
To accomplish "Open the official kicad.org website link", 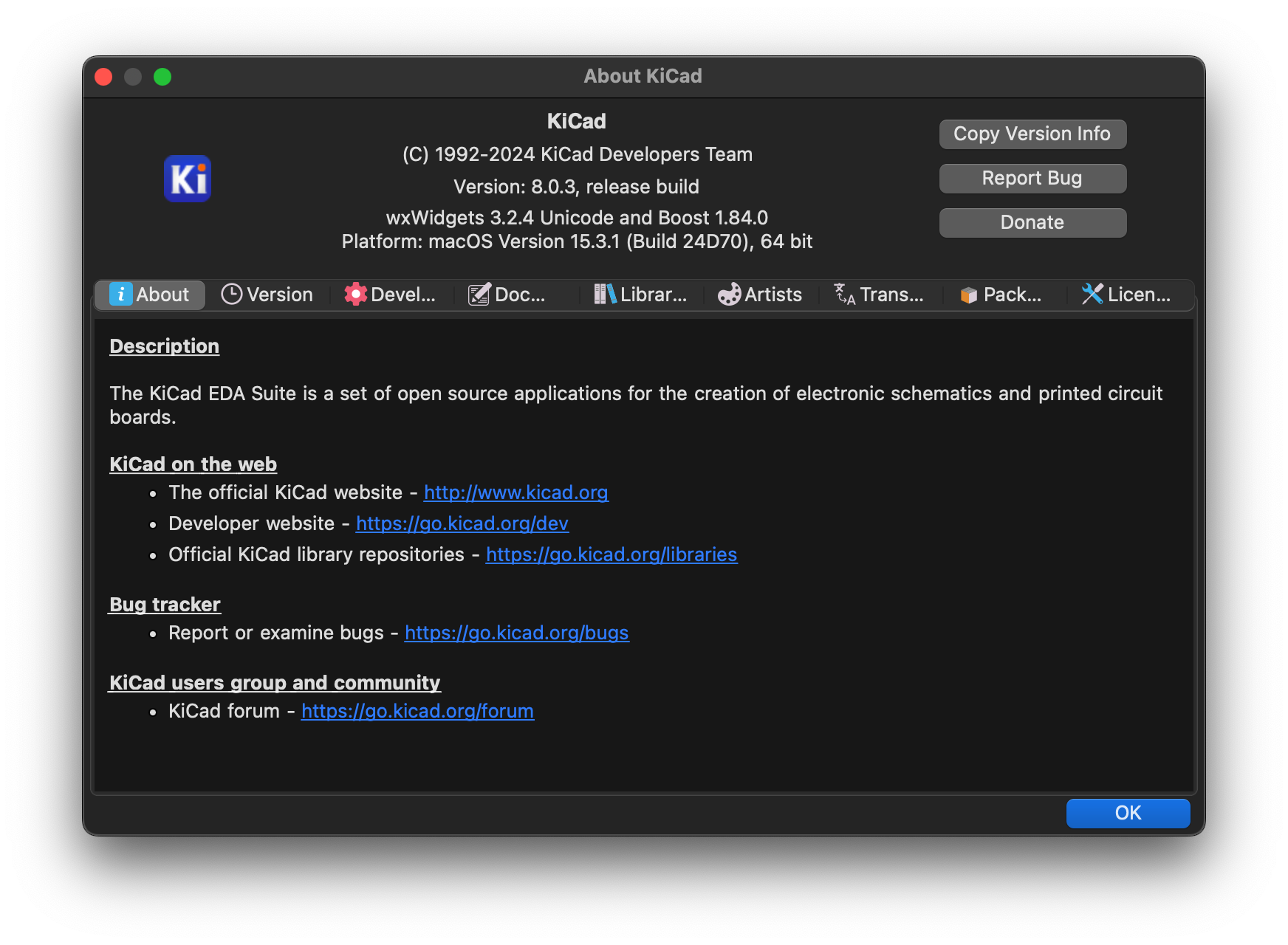I will click(515, 492).
